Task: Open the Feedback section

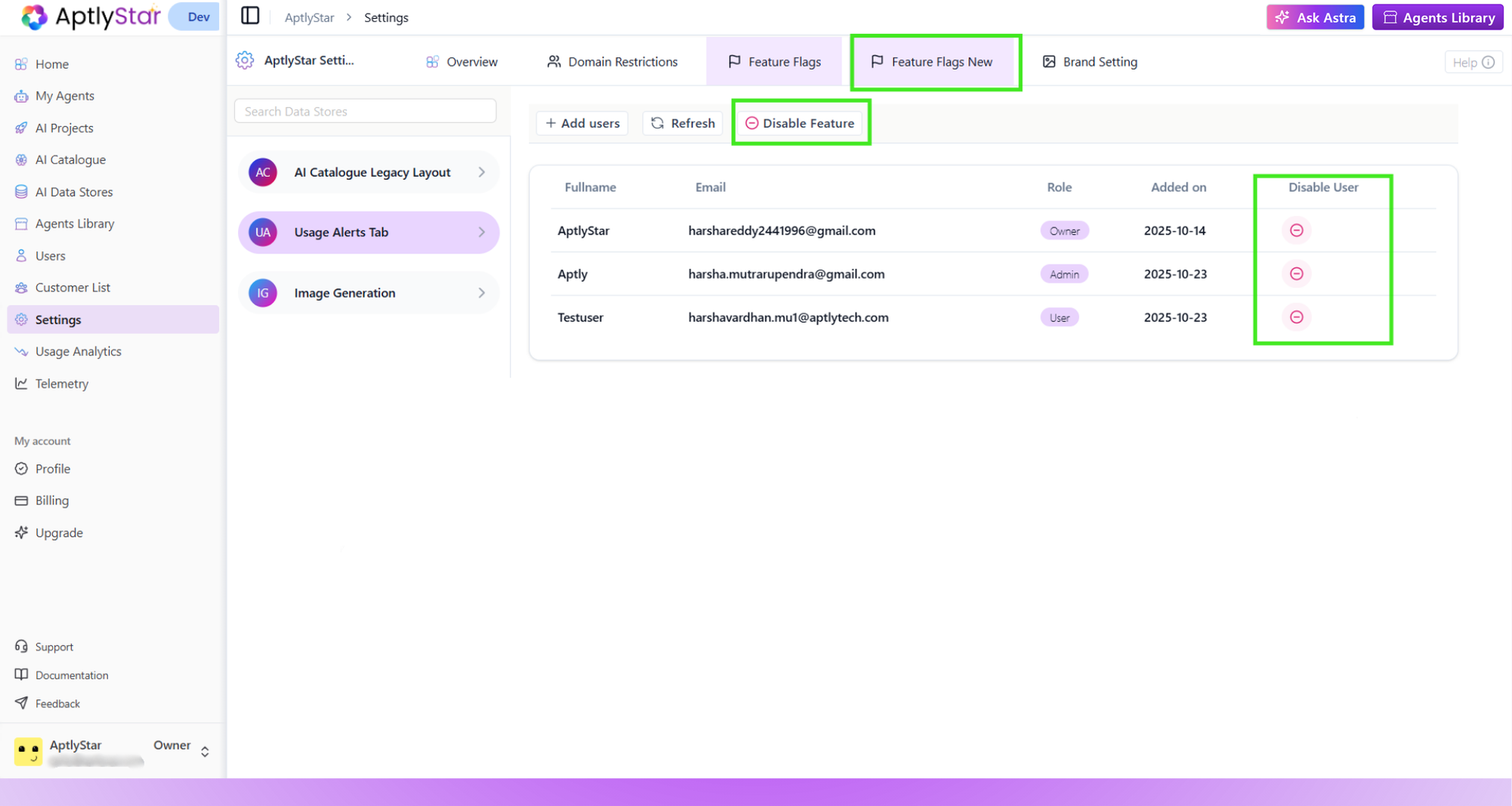Action: pos(57,703)
